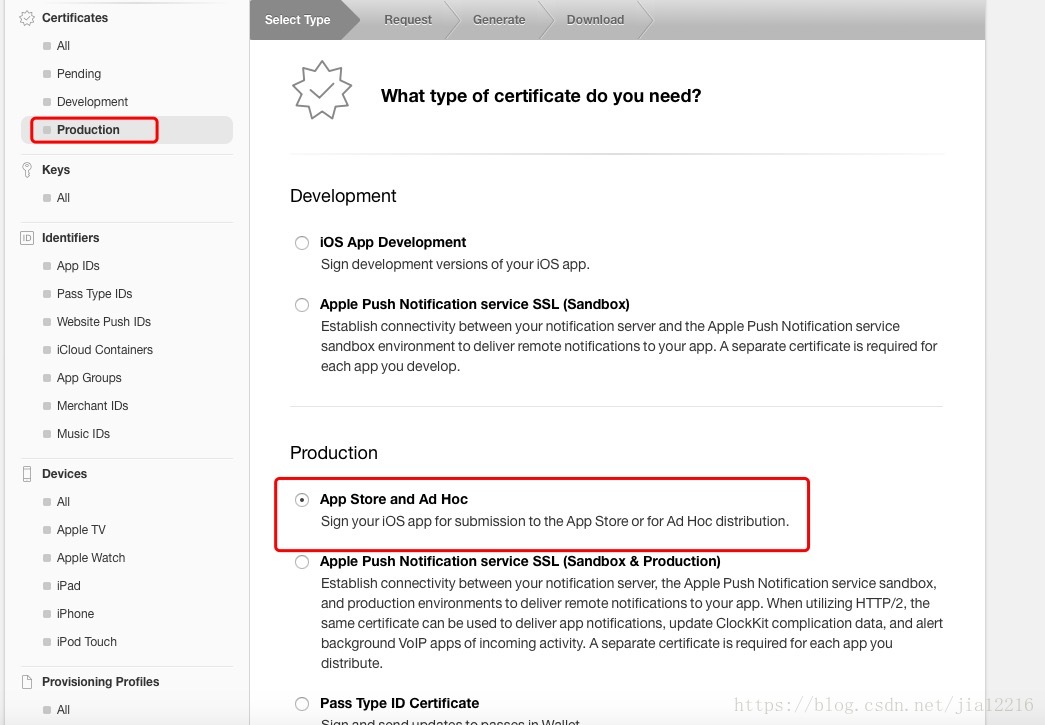Click 'What type of certificate do you need?' heading

tap(540, 96)
